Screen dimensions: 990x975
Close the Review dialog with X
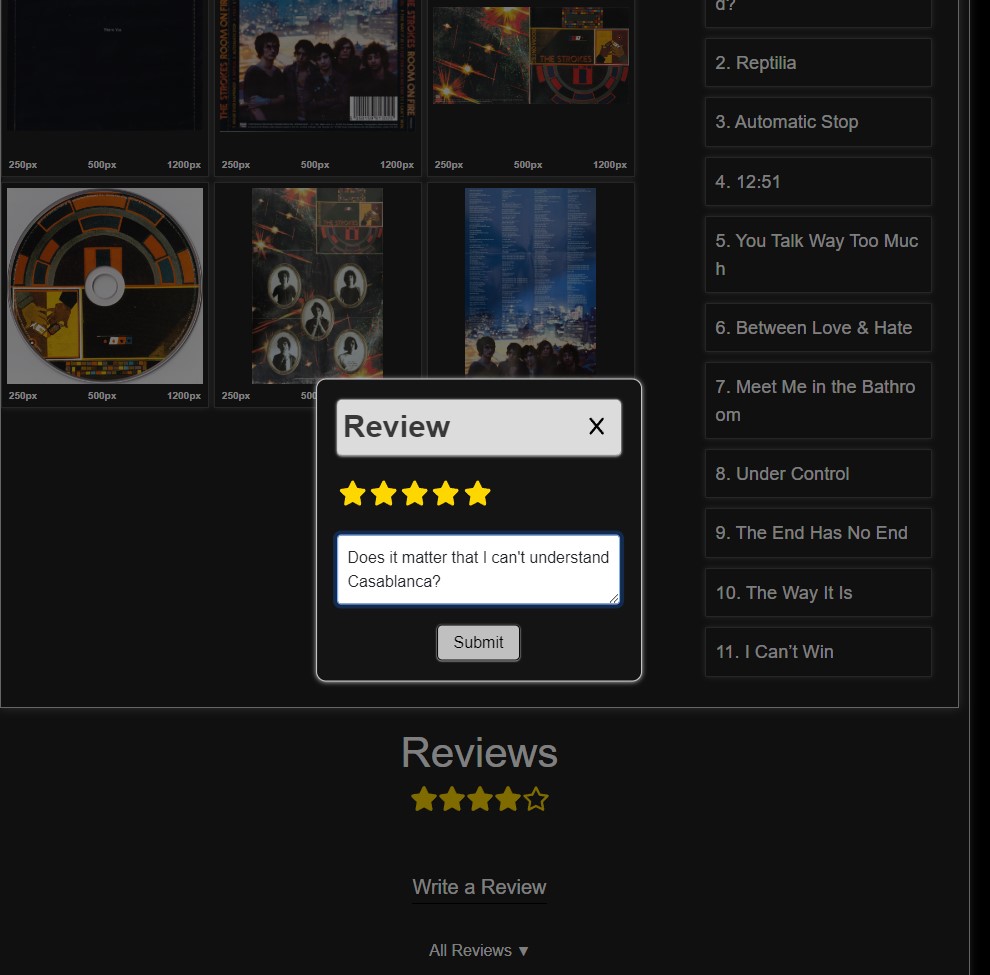596,427
